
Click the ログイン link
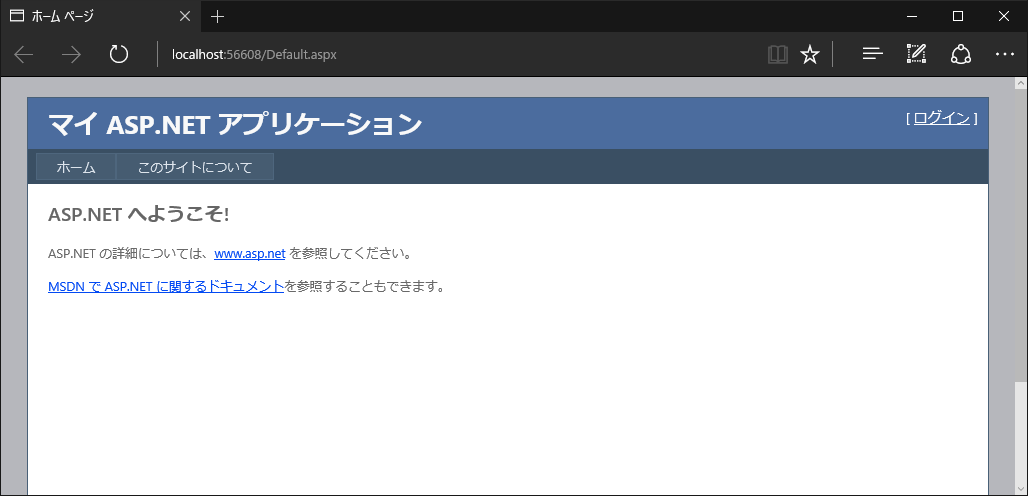click(941, 118)
